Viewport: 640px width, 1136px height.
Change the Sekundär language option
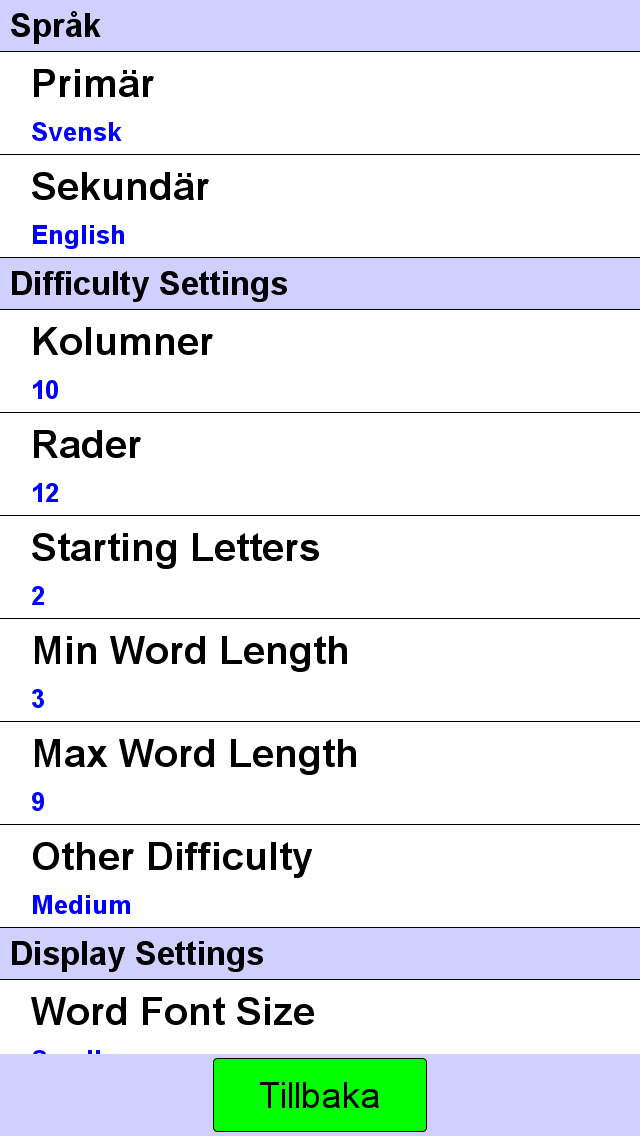tap(320, 206)
